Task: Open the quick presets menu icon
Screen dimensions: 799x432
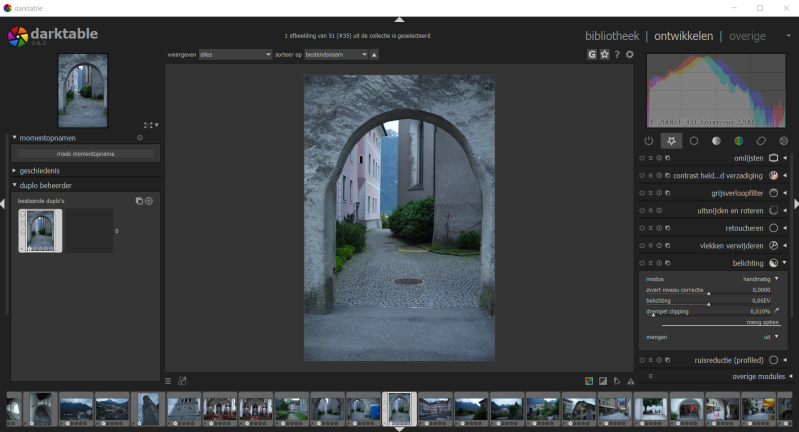Action: [x=169, y=381]
